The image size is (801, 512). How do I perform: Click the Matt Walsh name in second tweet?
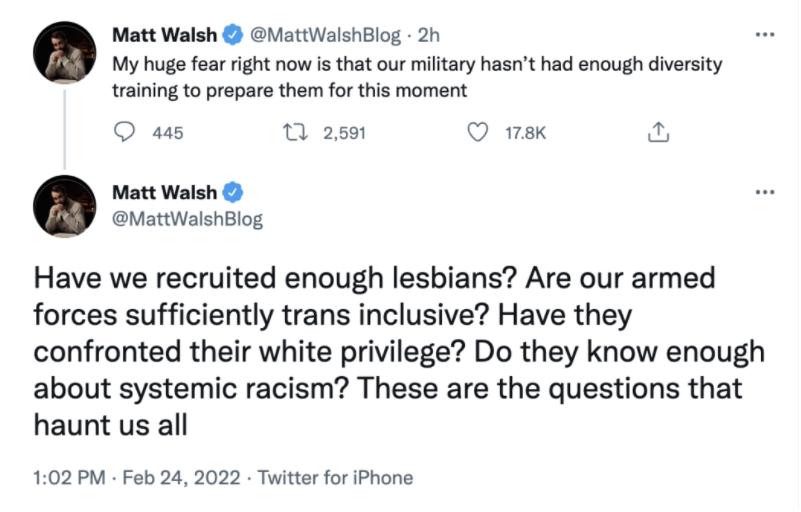coord(164,192)
